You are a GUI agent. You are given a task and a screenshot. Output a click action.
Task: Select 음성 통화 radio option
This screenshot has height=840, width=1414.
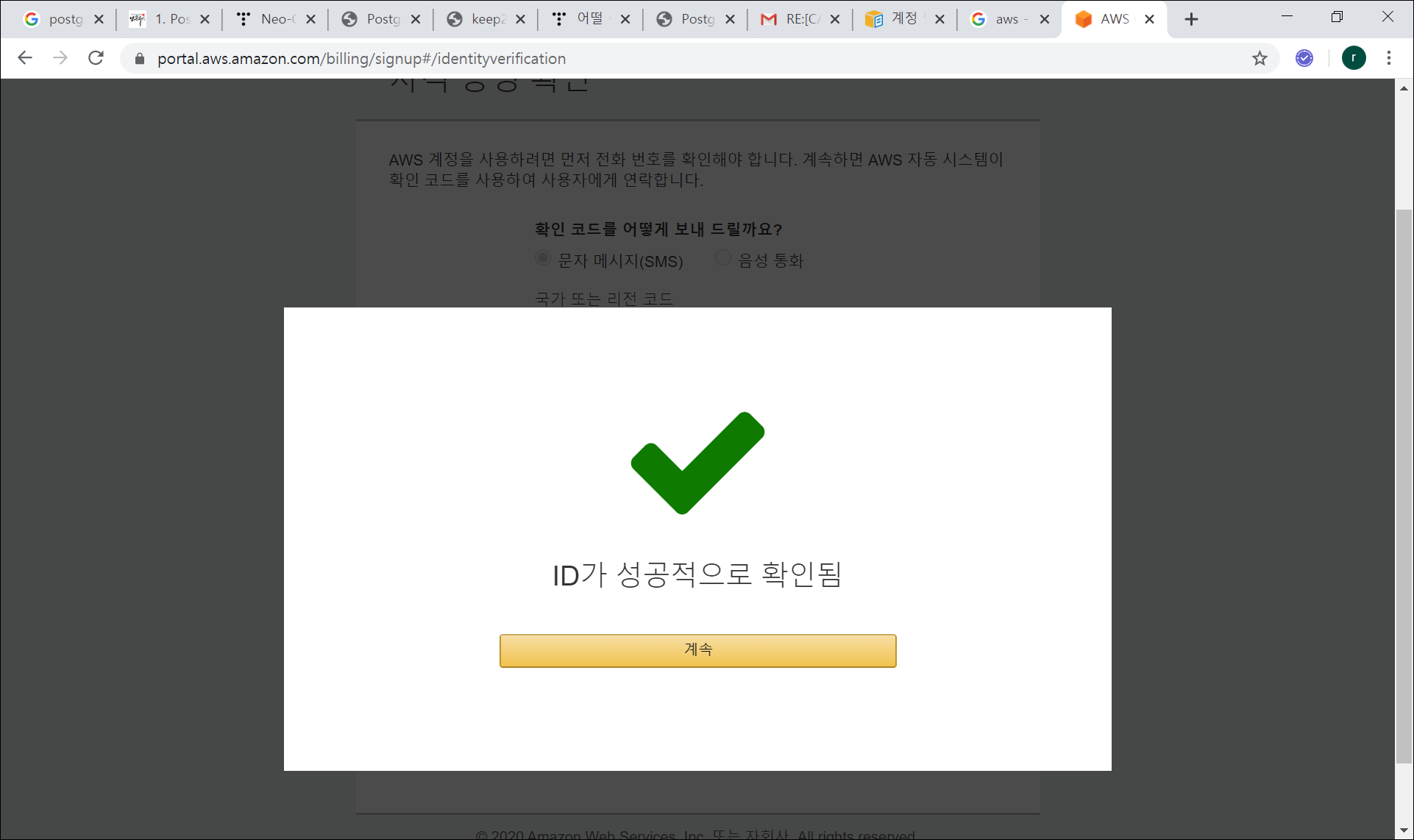tap(723, 258)
